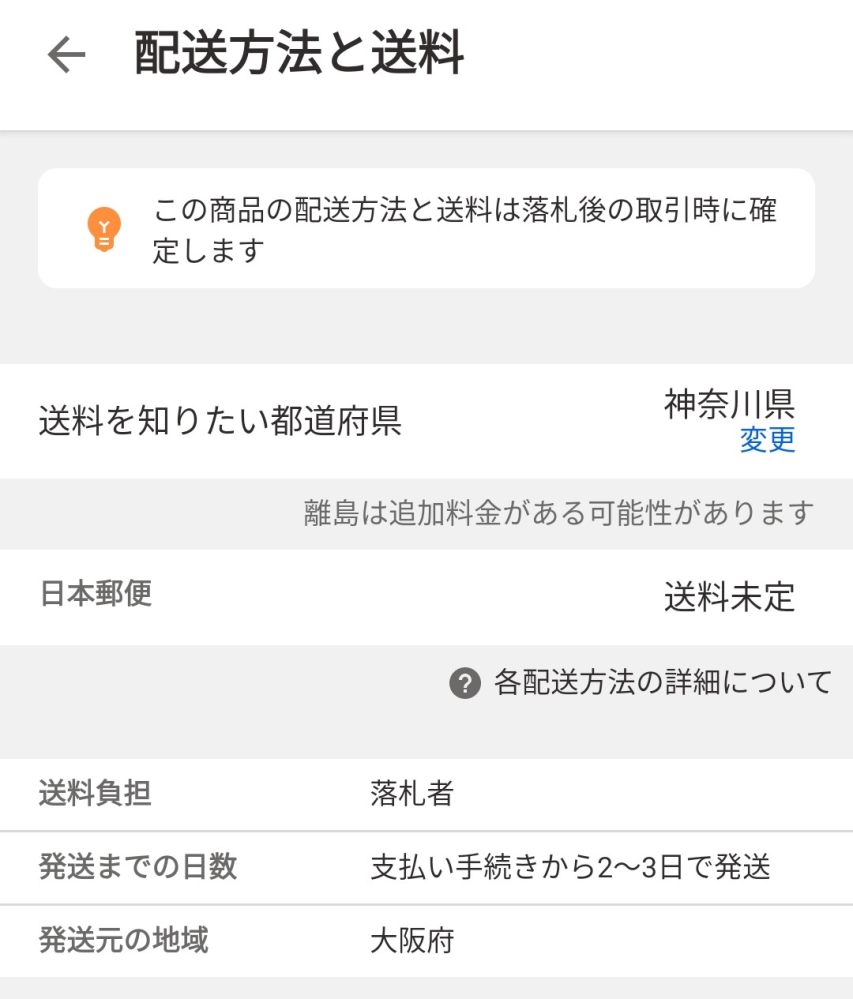Tap the 送料を知りたい都道府県 row
Viewport: 853px width, 999px height.
coord(426,421)
